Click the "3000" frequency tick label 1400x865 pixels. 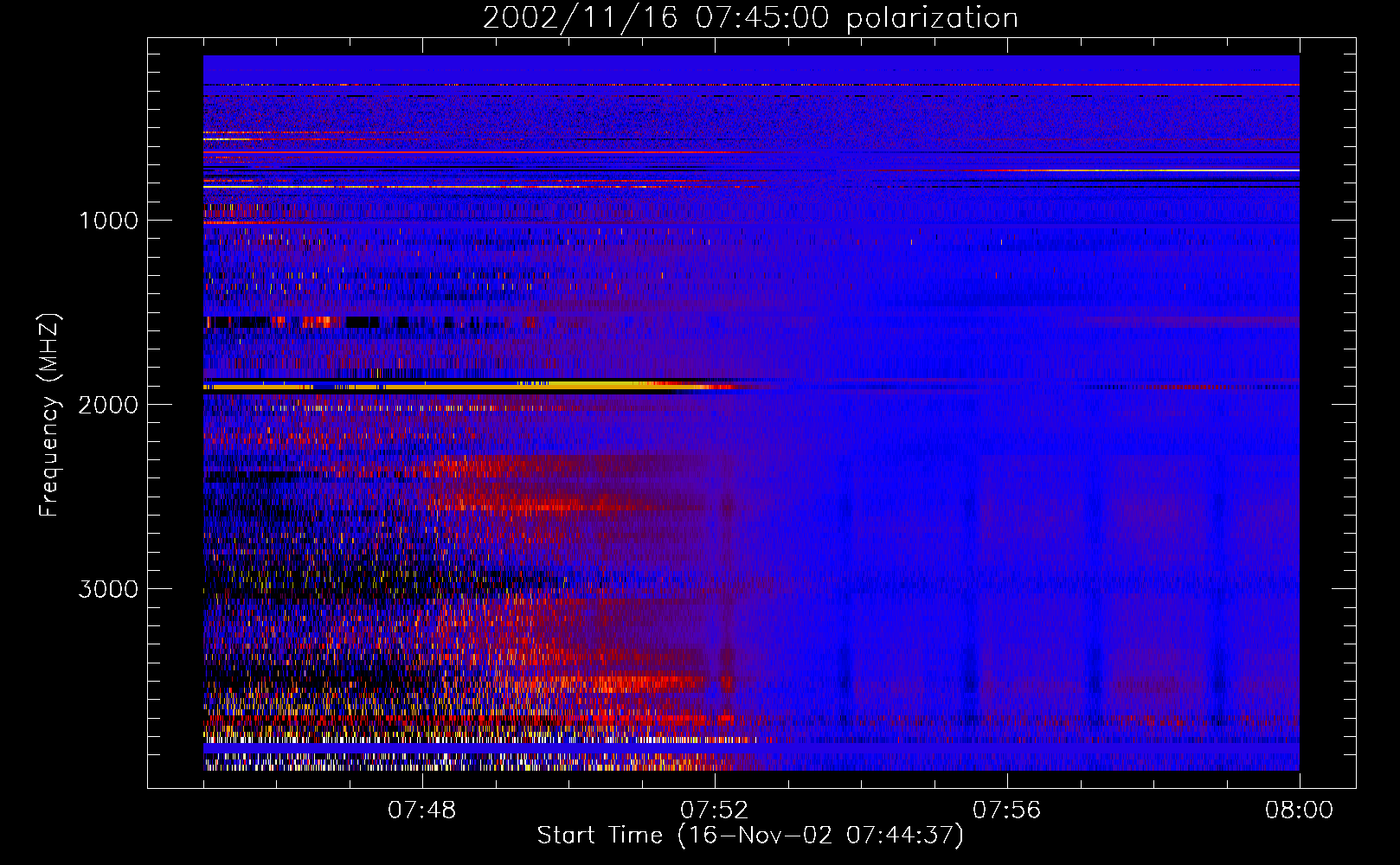108,589
